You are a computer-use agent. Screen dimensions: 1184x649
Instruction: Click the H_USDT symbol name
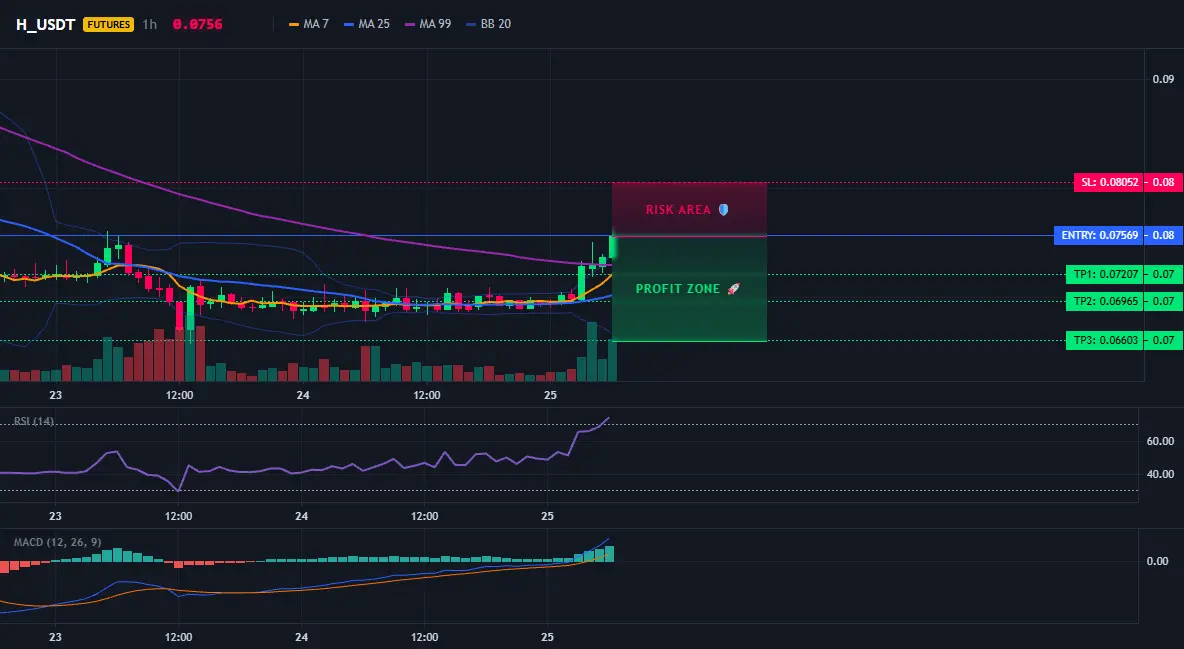(45, 24)
